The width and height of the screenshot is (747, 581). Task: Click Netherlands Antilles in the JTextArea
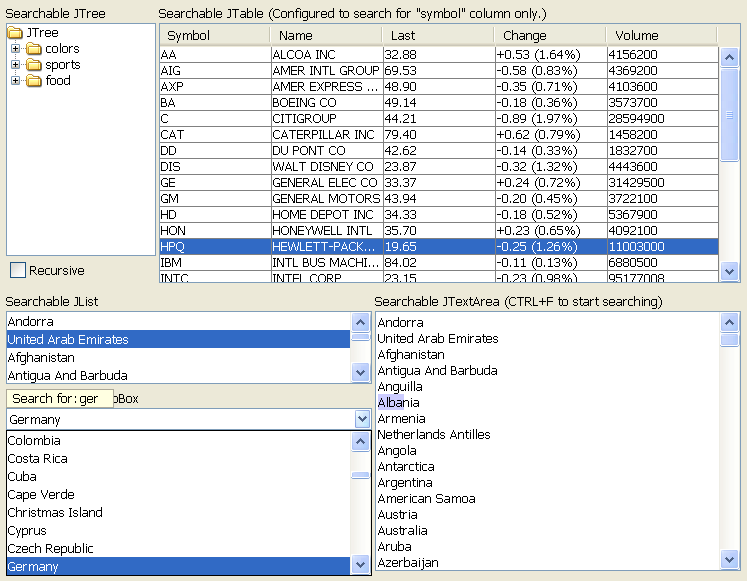click(434, 434)
